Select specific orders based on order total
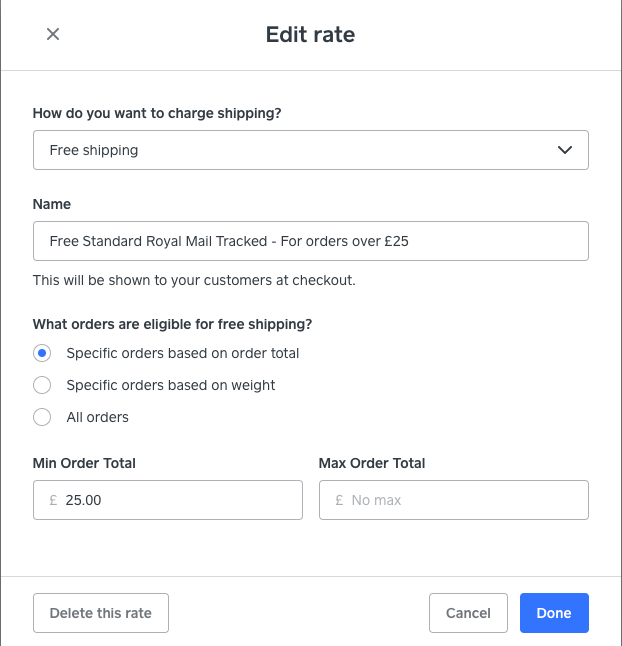This screenshot has height=646, width=622. coord(42,353)
